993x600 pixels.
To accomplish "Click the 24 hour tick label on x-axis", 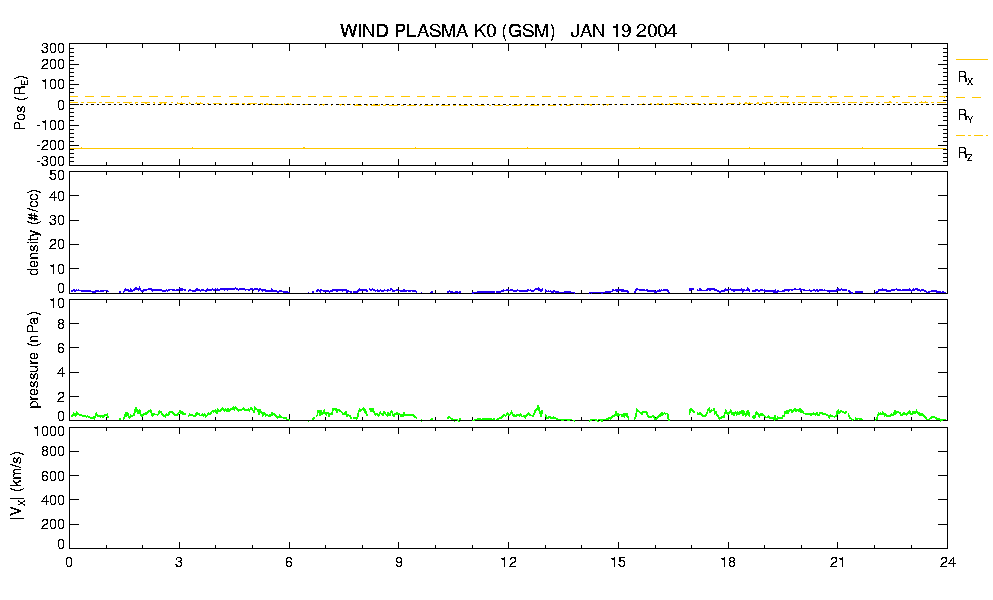I will [947, 562].
